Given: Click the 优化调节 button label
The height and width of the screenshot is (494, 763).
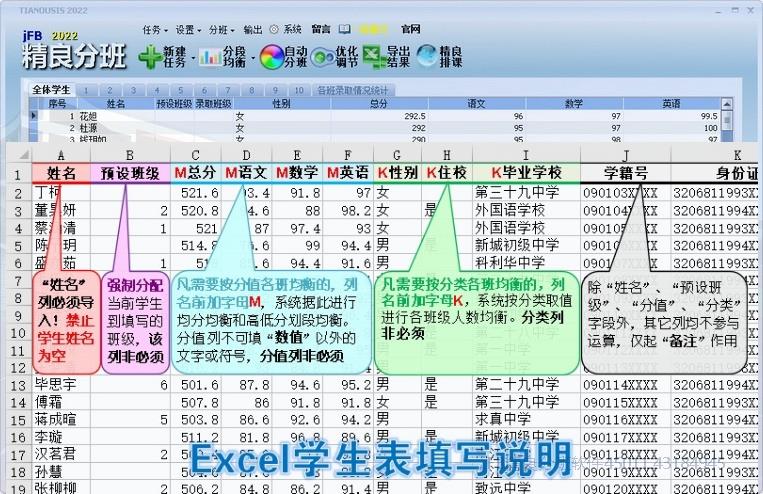Looking at the screenshot, I should coord(346,57).
